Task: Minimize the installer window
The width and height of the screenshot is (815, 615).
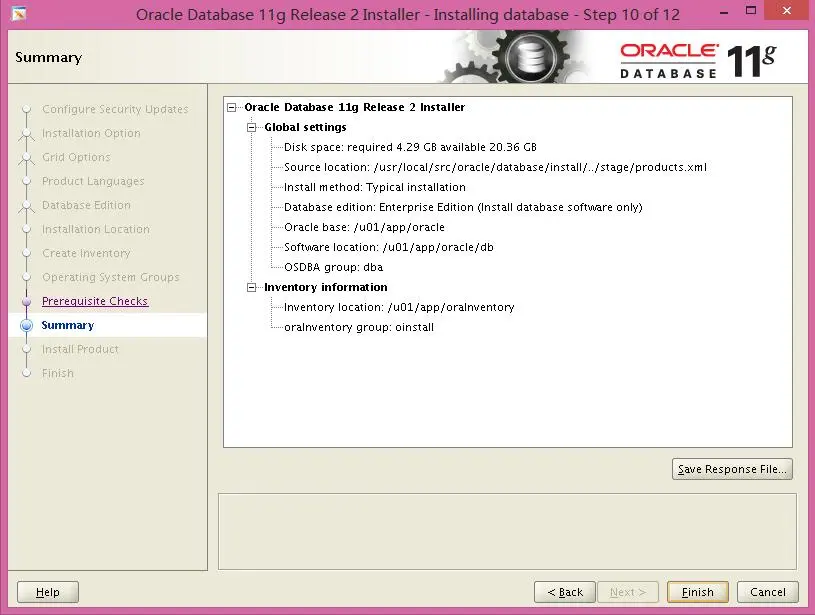Action: [724, 11]
